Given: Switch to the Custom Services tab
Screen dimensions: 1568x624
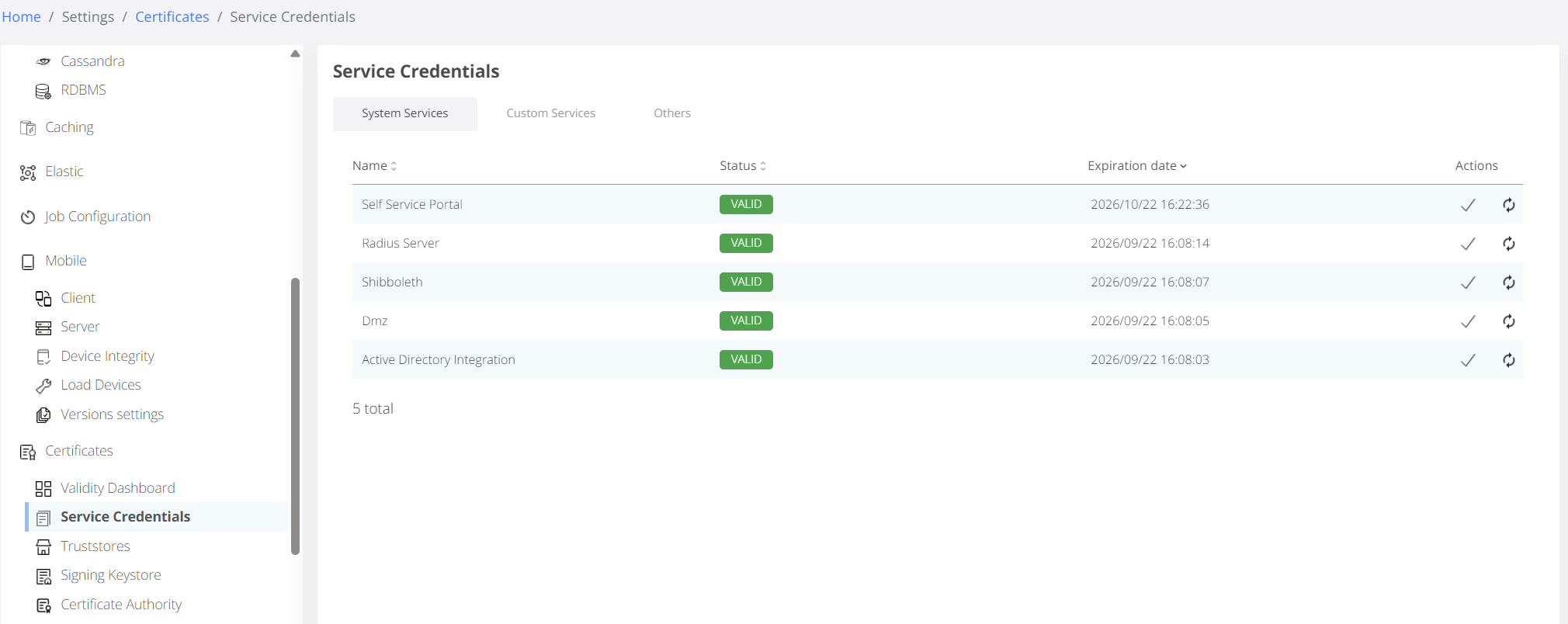Looking at the screenshot, I should point(550,113).
